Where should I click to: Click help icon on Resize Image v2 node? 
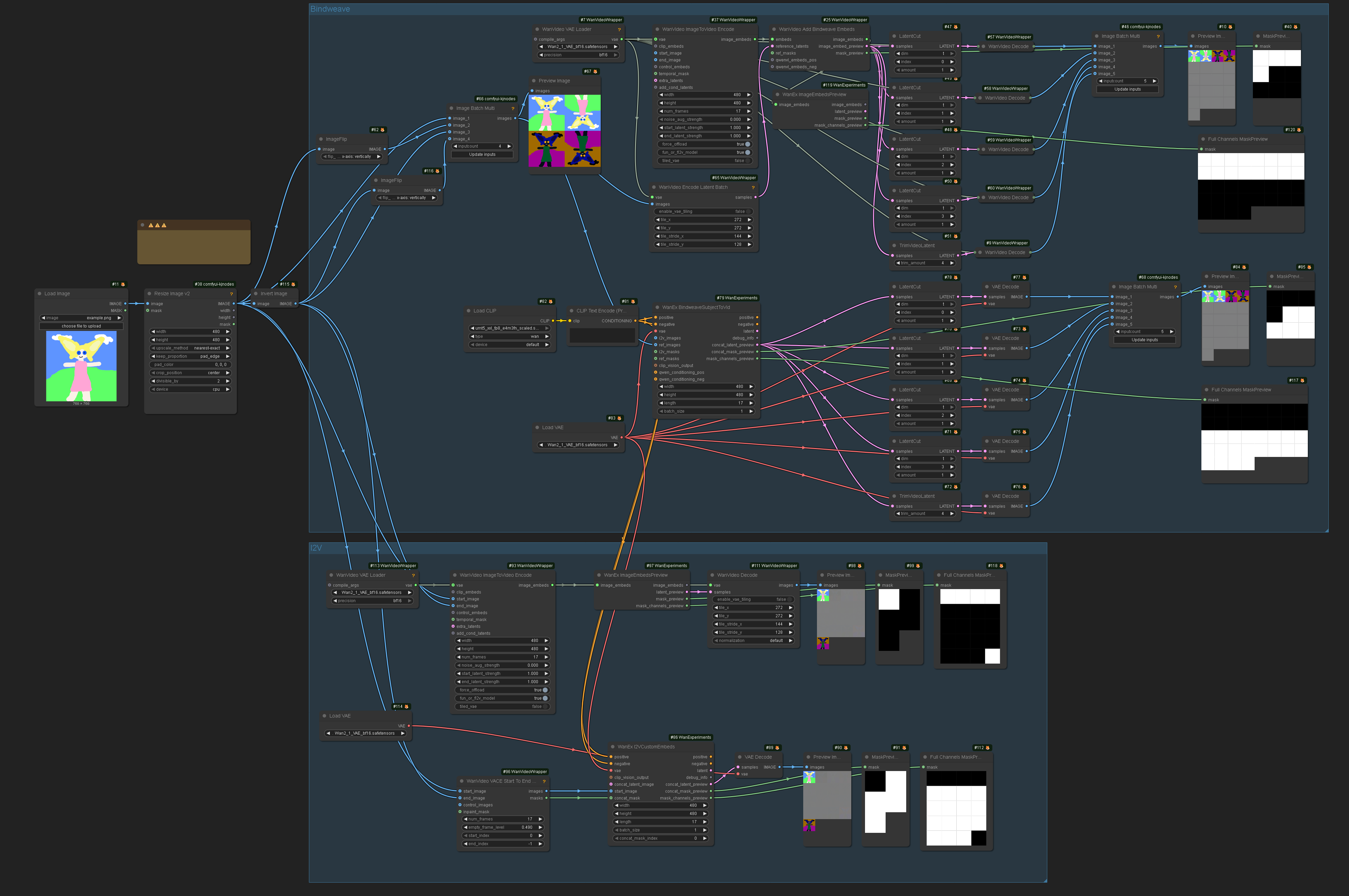[x=231, y=294]
